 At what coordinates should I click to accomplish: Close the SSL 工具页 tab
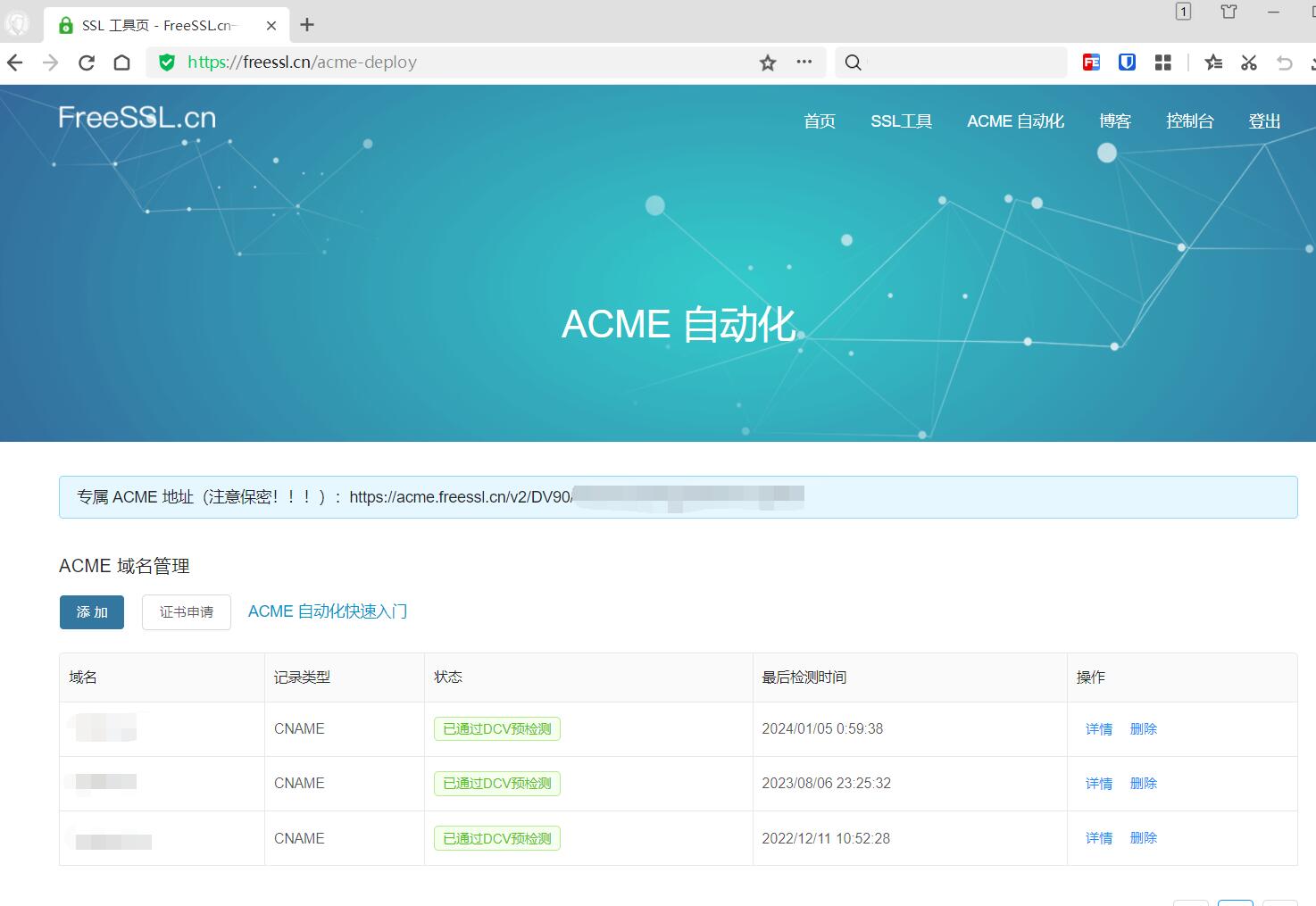click(271, 26)
